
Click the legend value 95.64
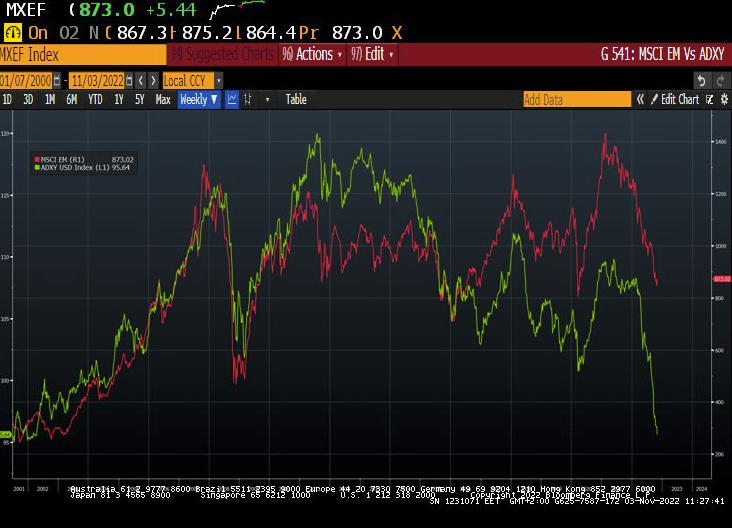120,168
